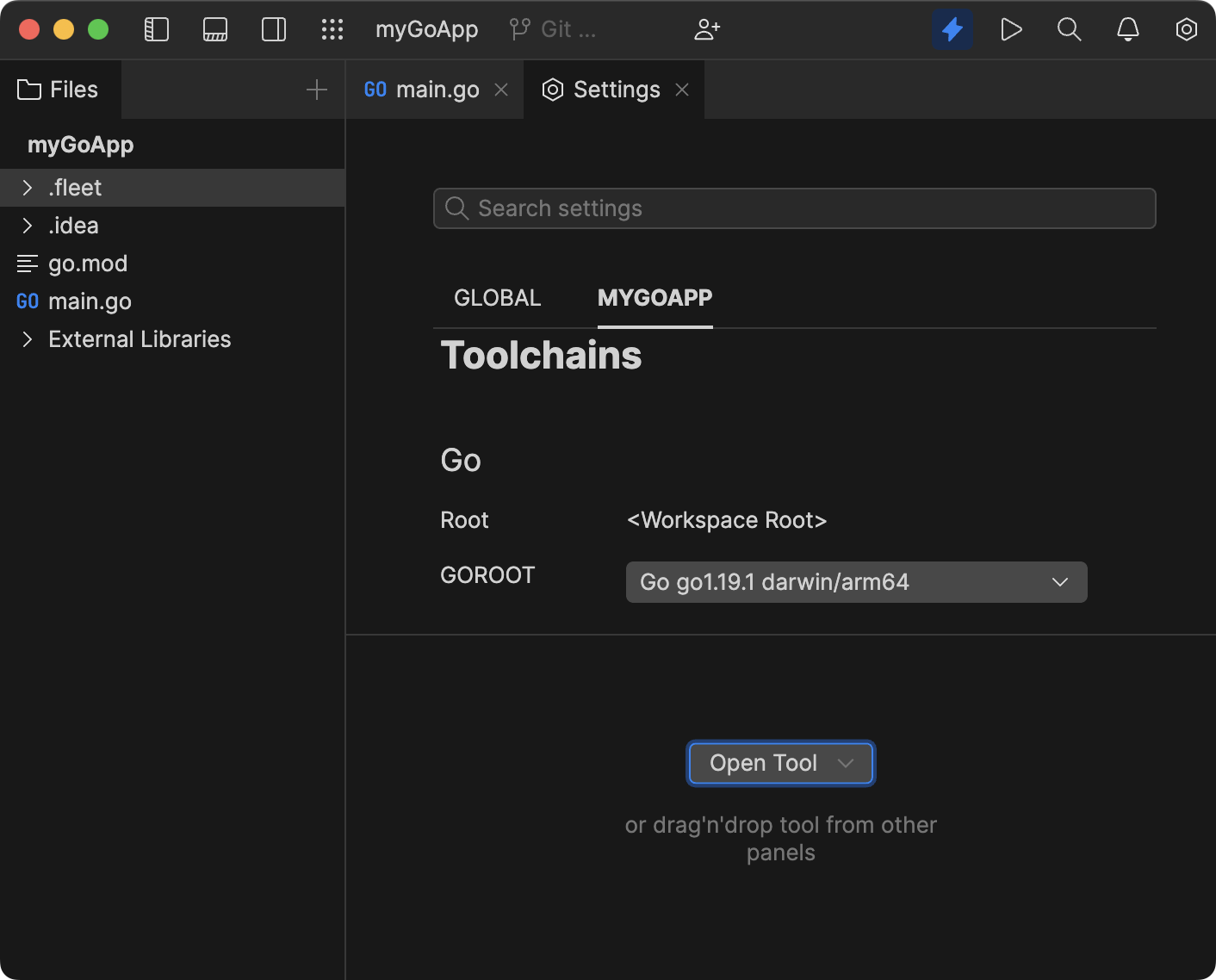1216x980 pixels.
Task: Expand External Libraries
Action: 28,338
